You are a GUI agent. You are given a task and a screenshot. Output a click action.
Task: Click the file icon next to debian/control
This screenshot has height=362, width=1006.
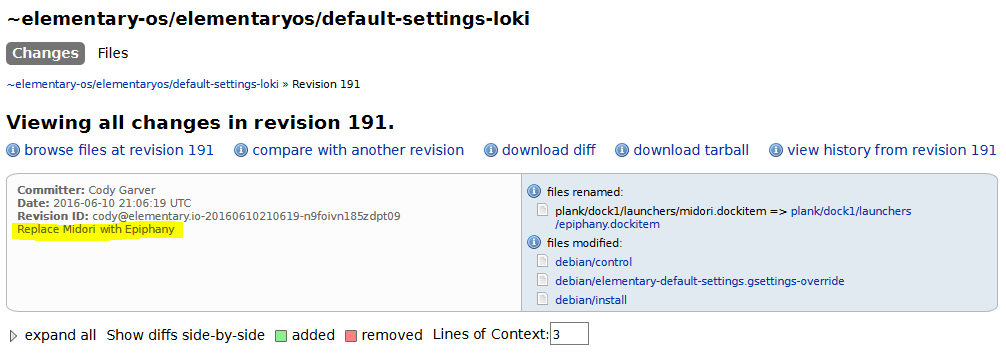[x=543, y=261]
